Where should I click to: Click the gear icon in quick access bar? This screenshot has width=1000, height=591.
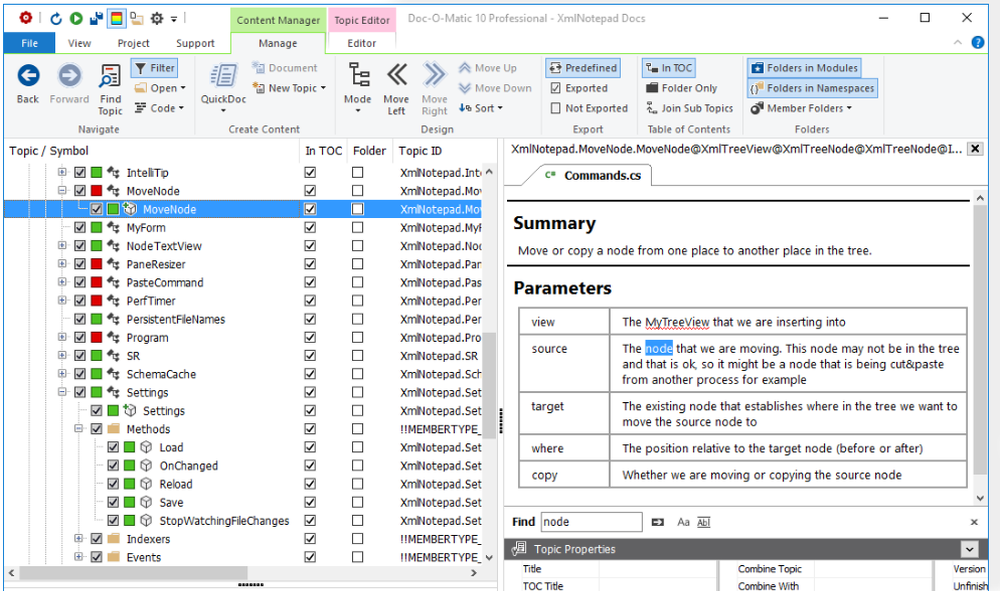(157, 18)
